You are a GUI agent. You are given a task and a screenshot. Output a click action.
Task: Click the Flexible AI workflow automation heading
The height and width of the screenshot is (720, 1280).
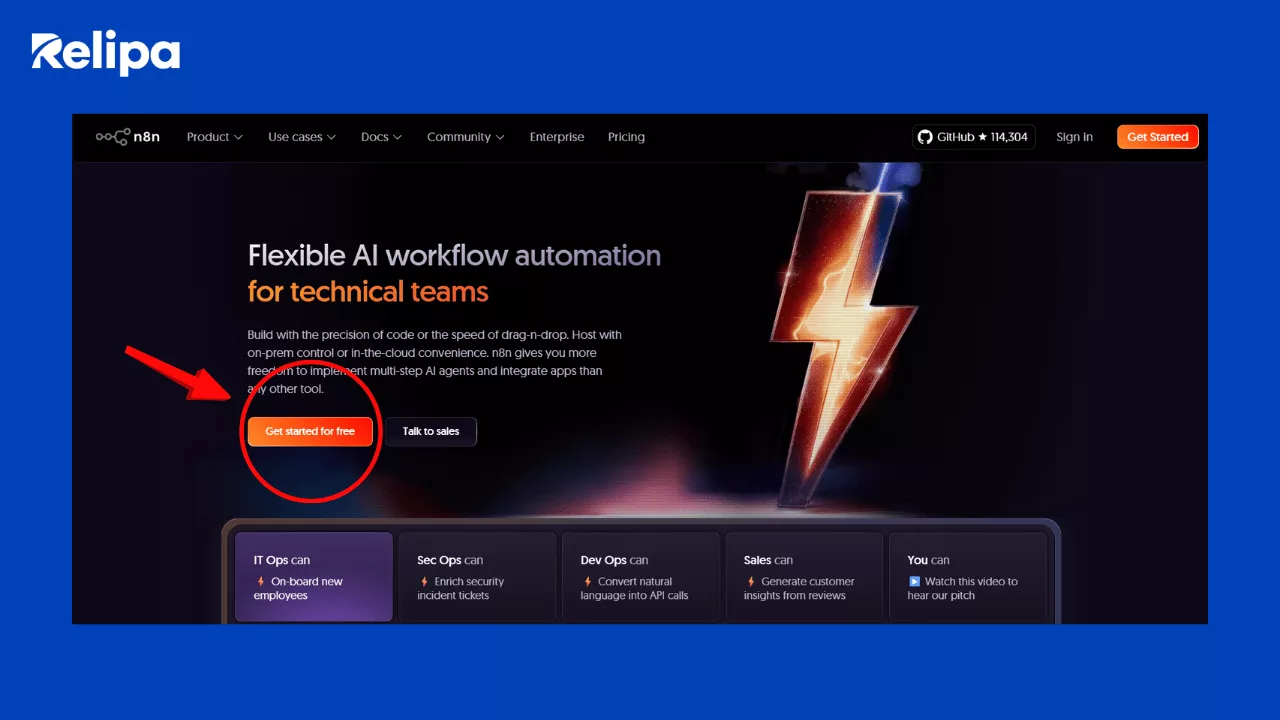[x=454, y=256]
